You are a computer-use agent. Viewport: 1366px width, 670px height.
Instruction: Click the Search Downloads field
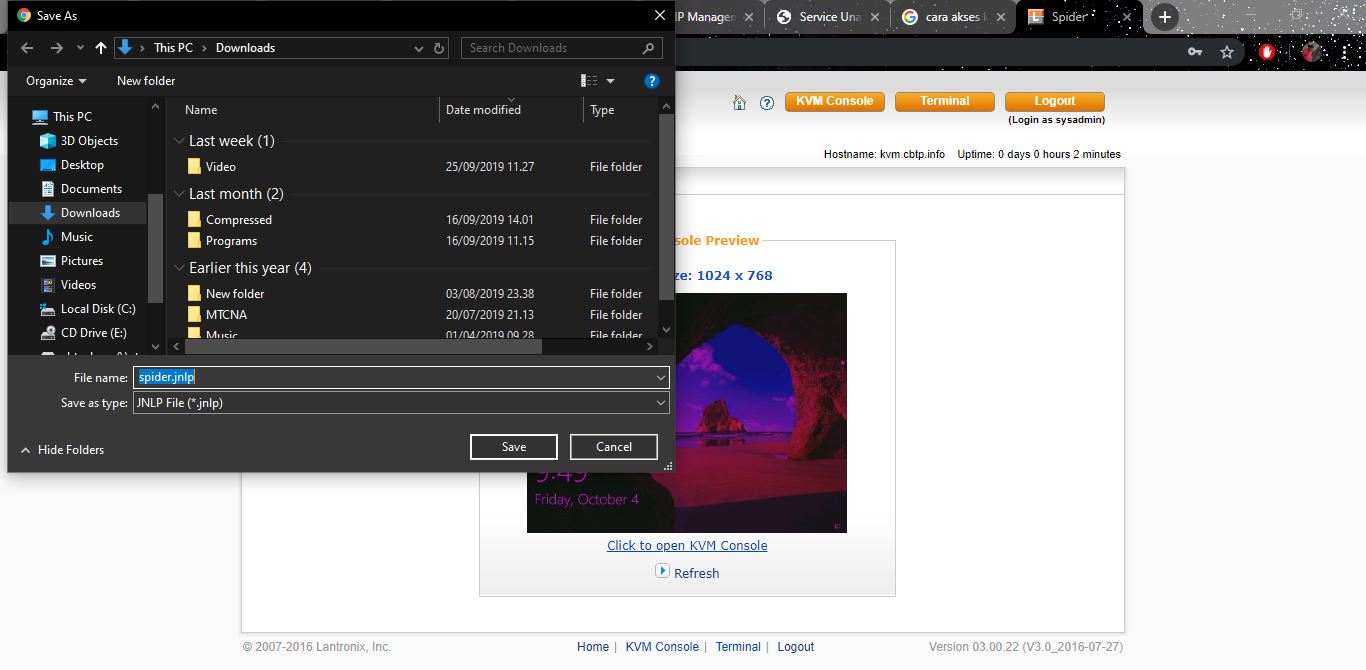click(x=550, y=48)
